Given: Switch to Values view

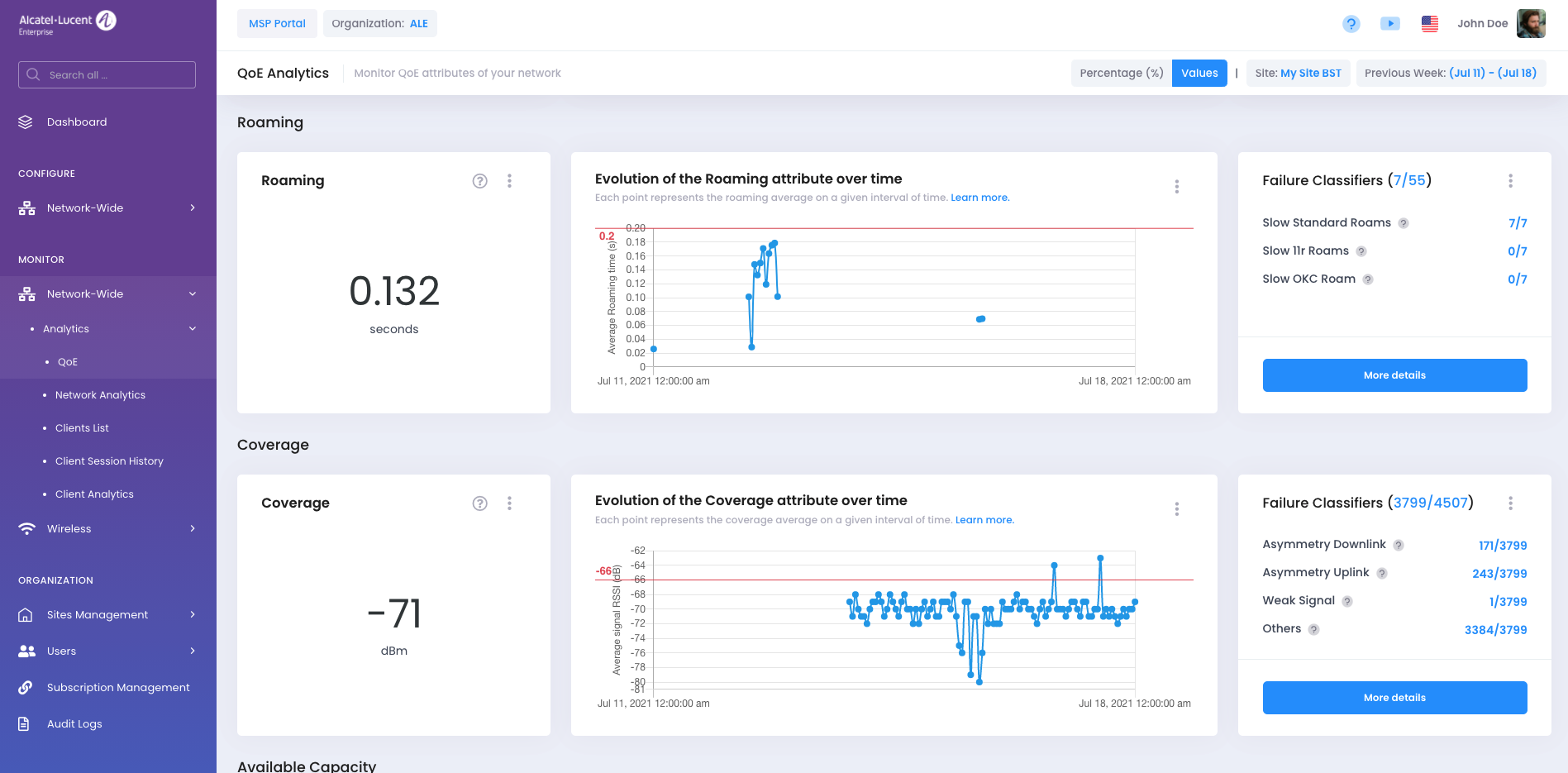Looking at the screenshot, I should [x=1199, y=73].
